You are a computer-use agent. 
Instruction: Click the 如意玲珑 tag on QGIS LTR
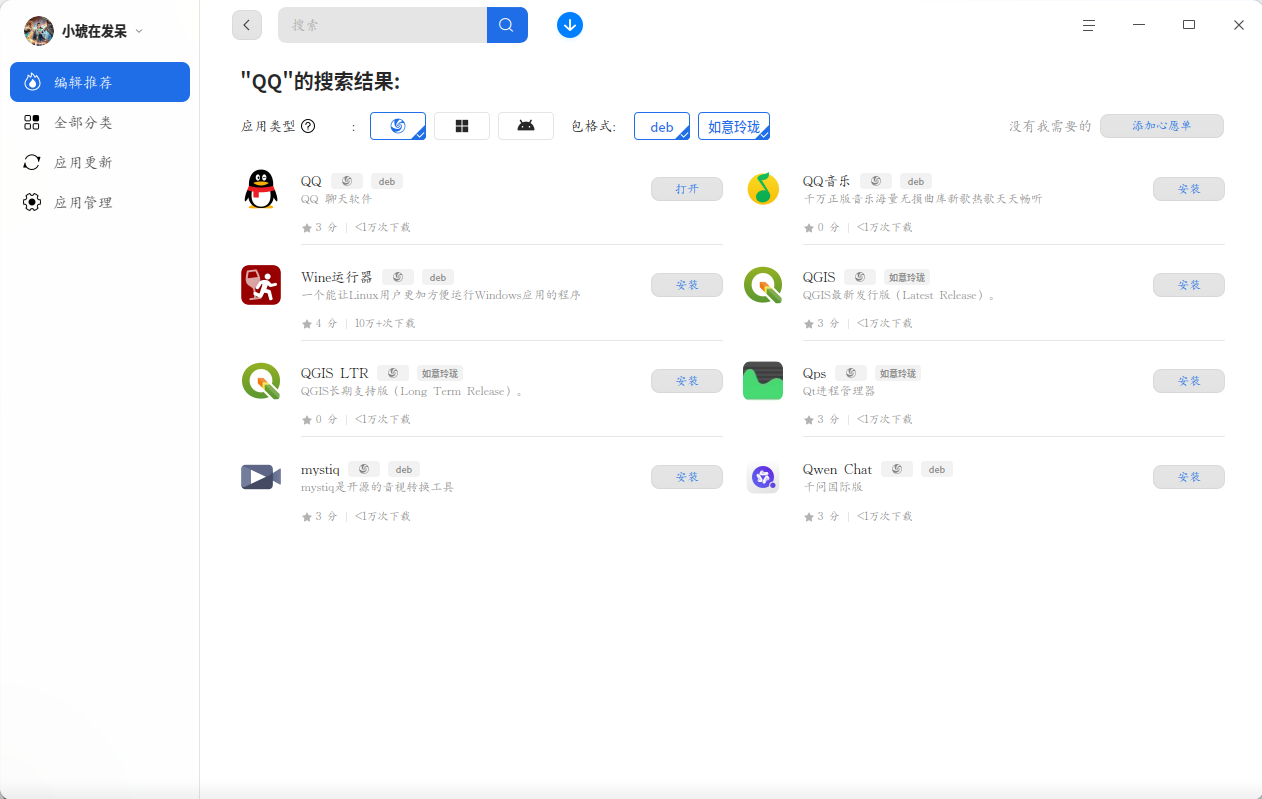[440, 373]
